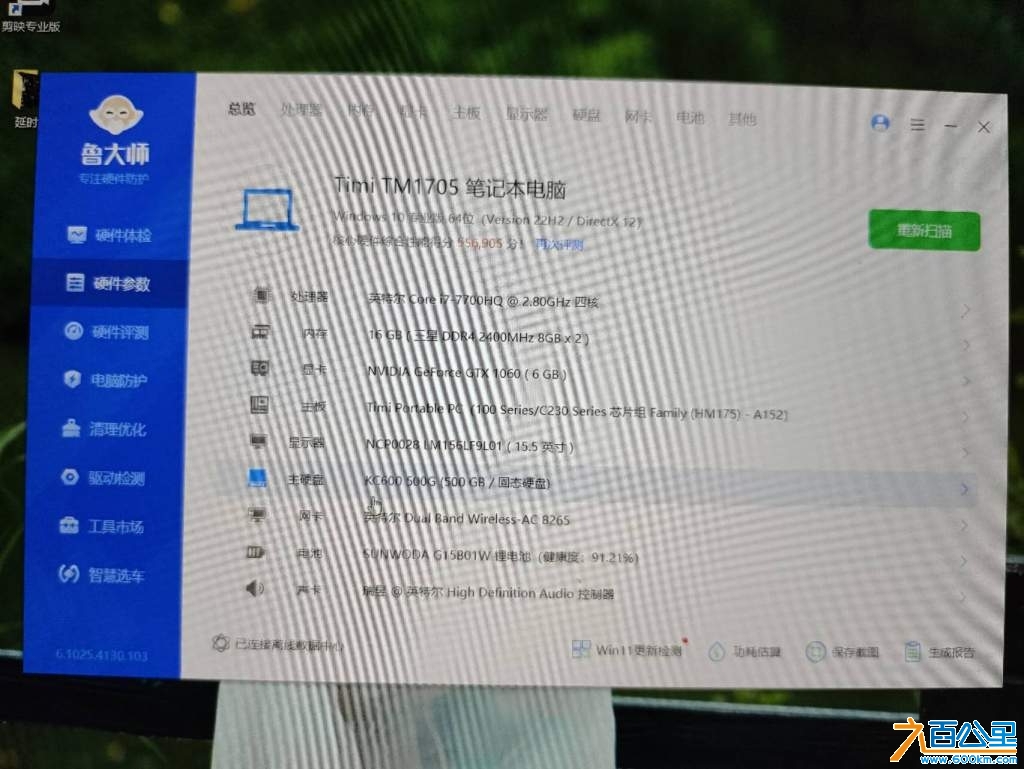Click the Timi TM1705 笔记本电脑 title
The height and width of the screenshot is (769, 1024).
pyautogui.click(x=449, y=188)
